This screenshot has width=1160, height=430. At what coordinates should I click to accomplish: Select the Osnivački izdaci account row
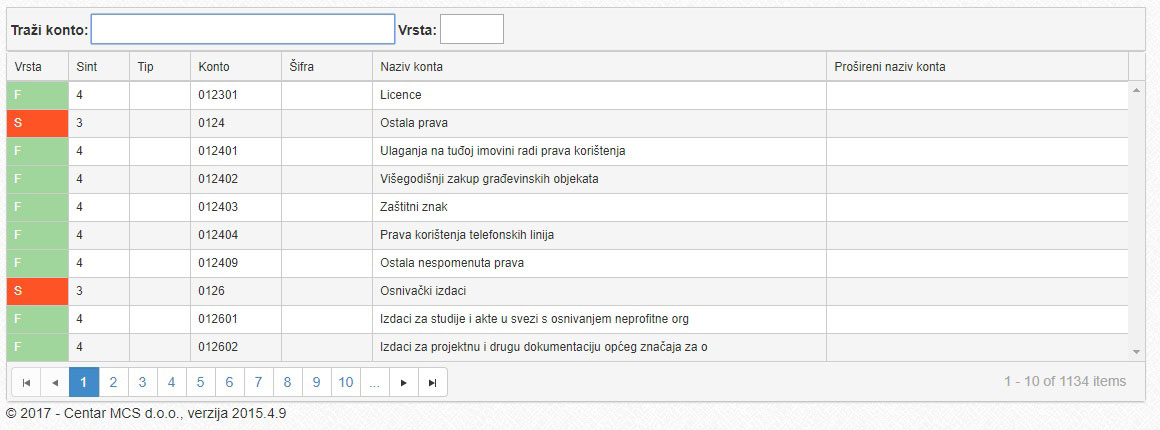pos(567,292)
